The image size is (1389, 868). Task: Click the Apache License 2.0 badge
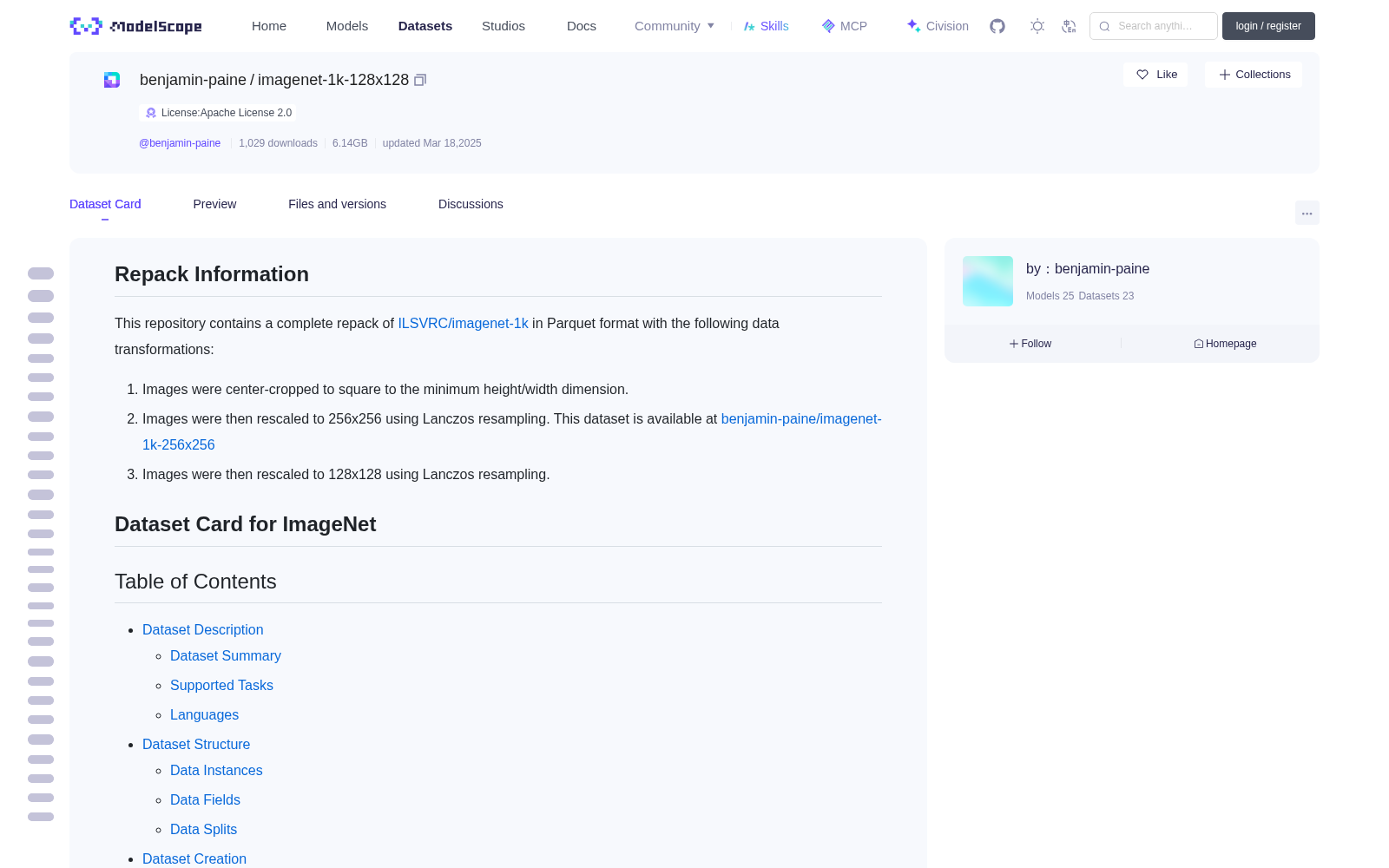pyautogui.click(x=218, y=113)
